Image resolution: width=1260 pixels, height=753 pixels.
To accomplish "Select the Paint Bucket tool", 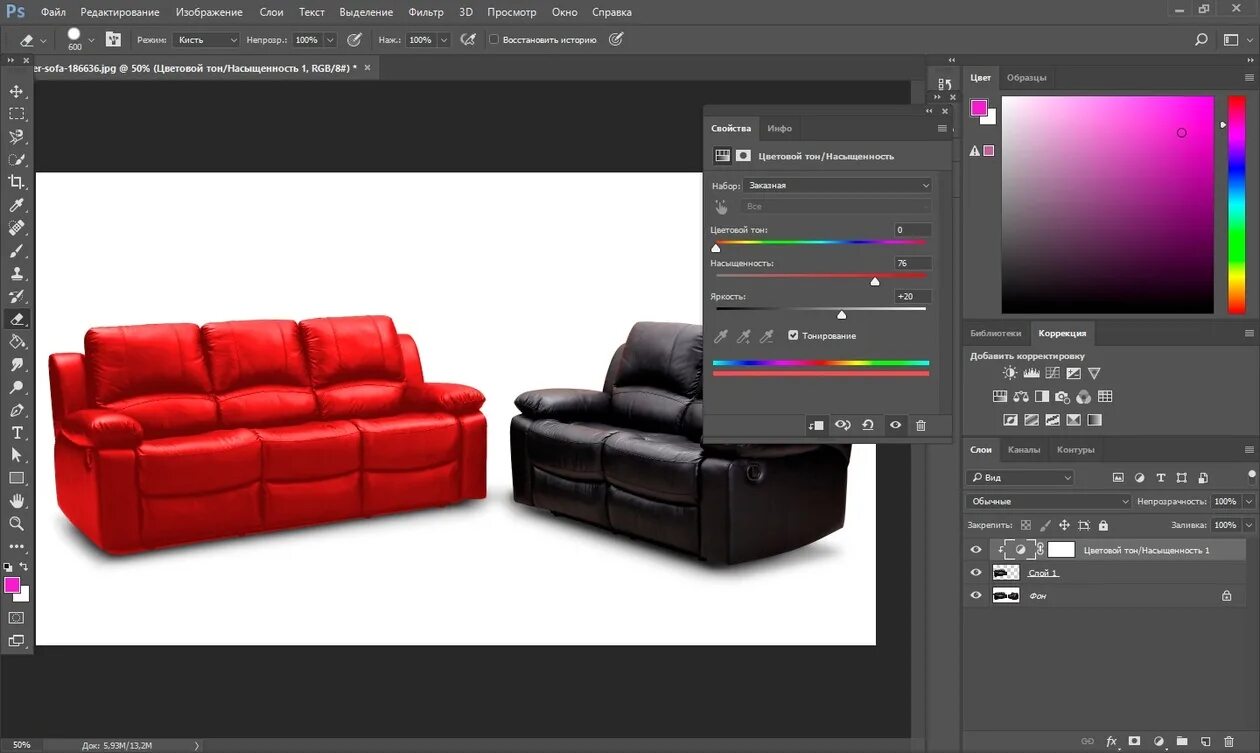I will click(x=16, y=342).
